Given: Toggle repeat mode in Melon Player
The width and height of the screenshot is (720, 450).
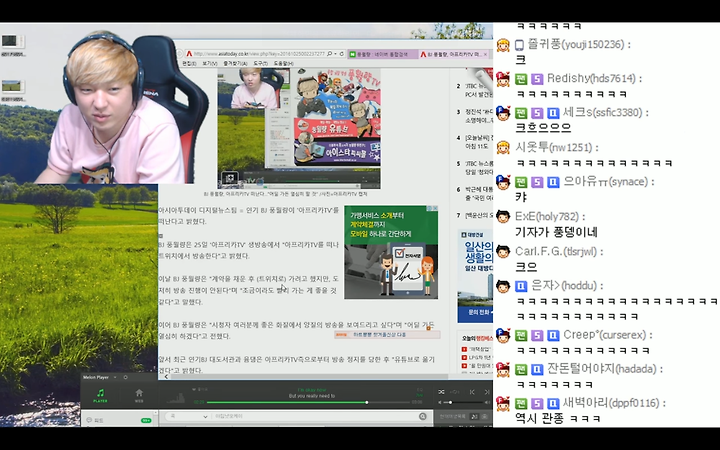Looking at the screenshot, I should 455,392.
